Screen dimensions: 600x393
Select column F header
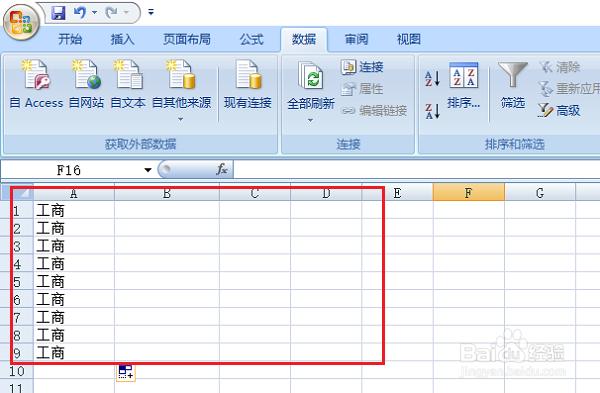[x=468, y=192]
